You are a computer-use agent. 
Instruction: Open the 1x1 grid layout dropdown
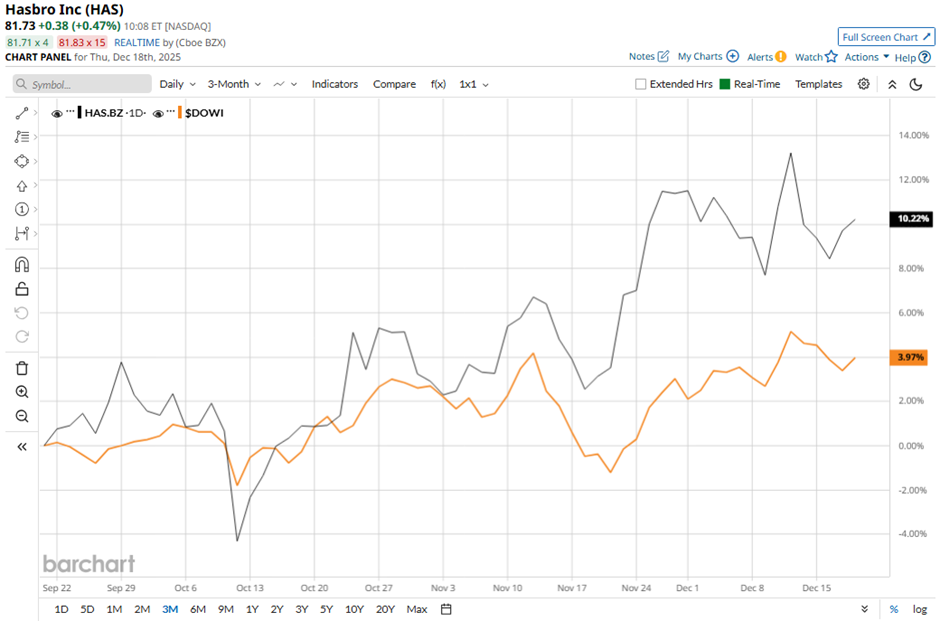[x=474, y=84]
